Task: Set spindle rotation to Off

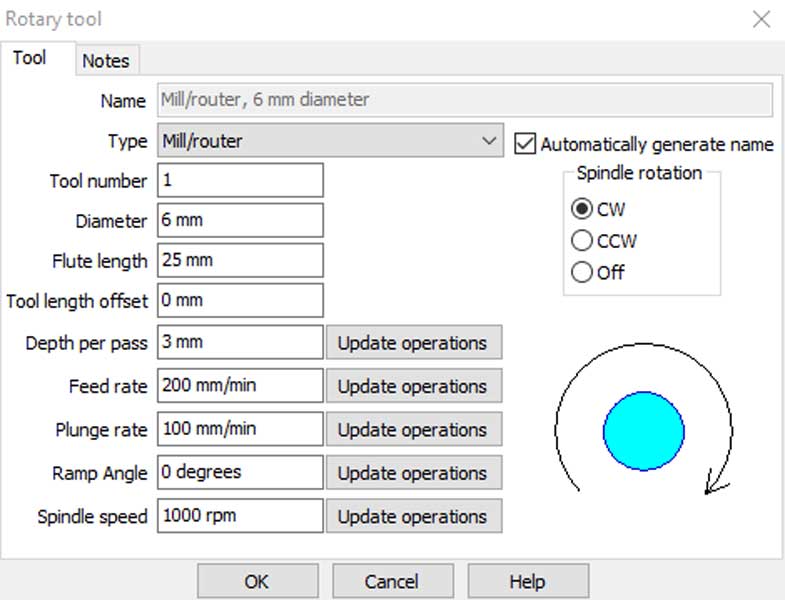Action: tap(582, 271)
